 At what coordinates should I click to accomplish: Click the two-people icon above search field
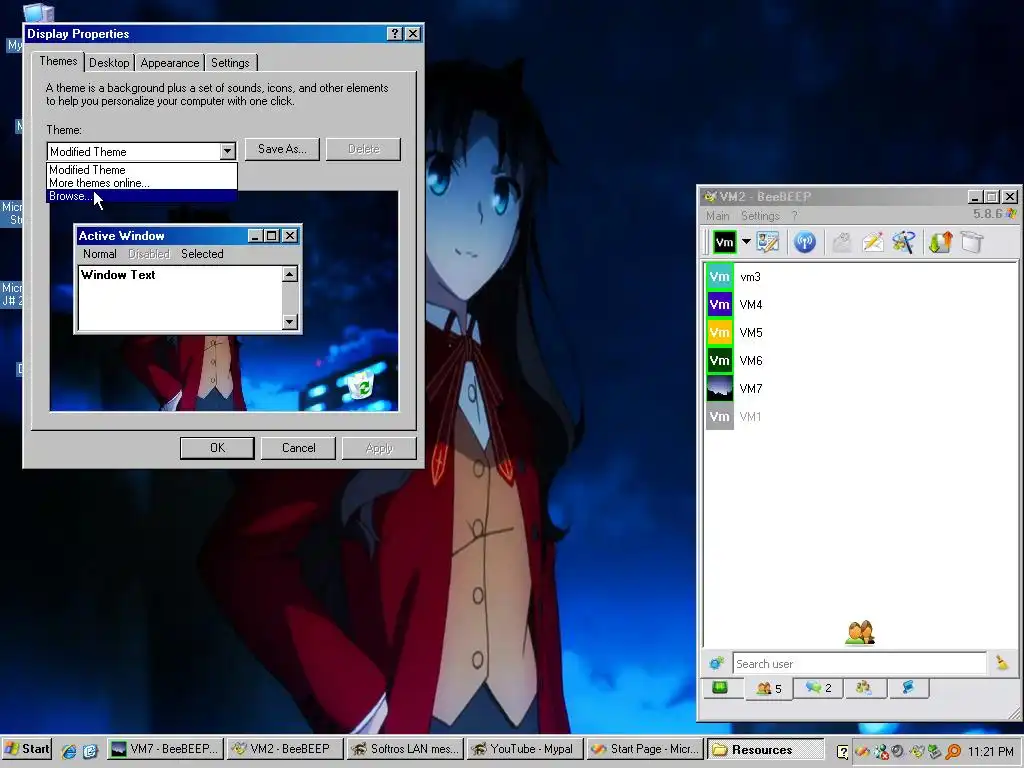pyautogui.click(x=859, y=633)
